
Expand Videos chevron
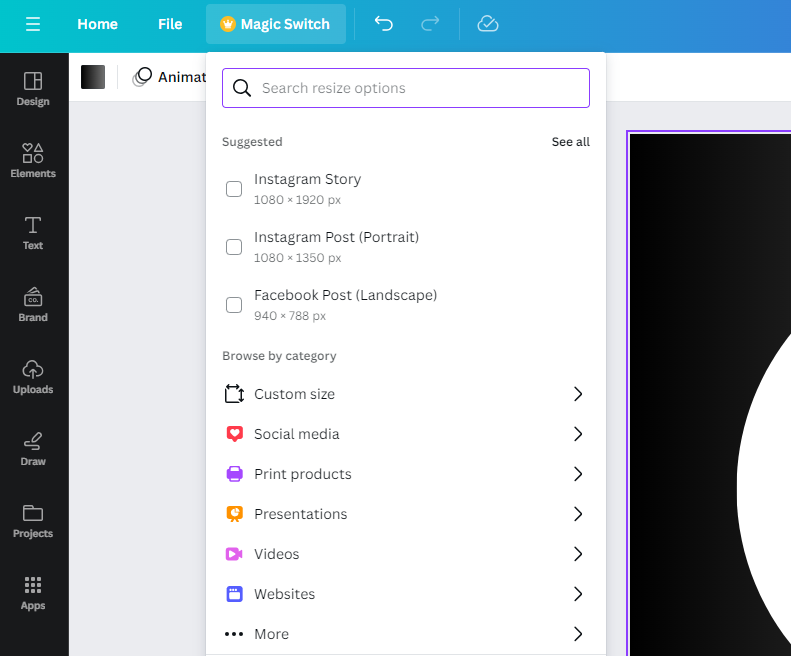[x=578, y=554]
